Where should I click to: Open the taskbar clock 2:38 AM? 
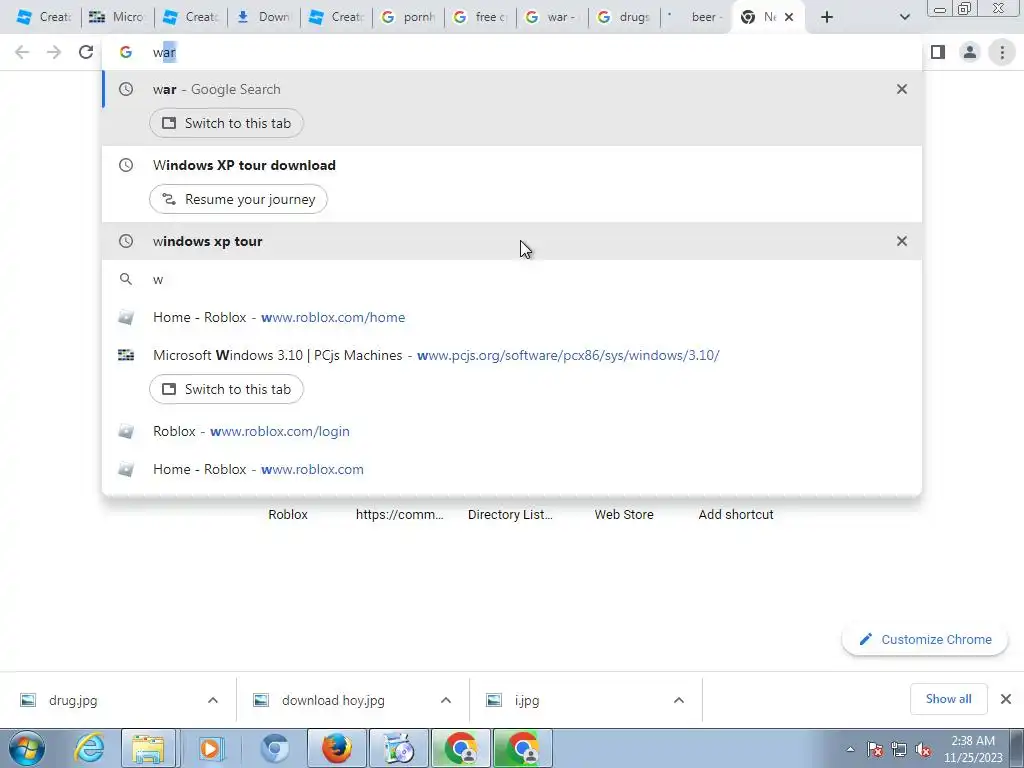(973, 749)
